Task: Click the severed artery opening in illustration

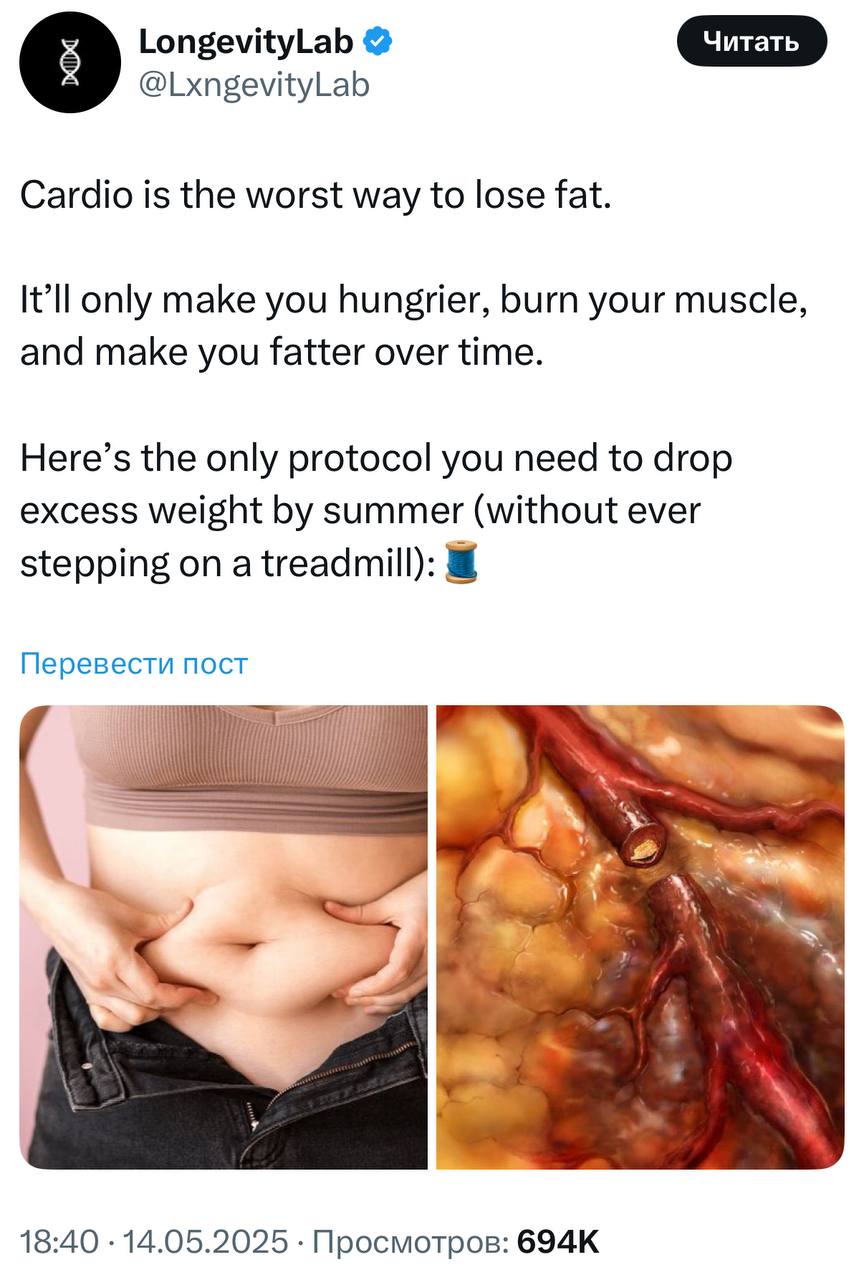Action: pos(640,845)
